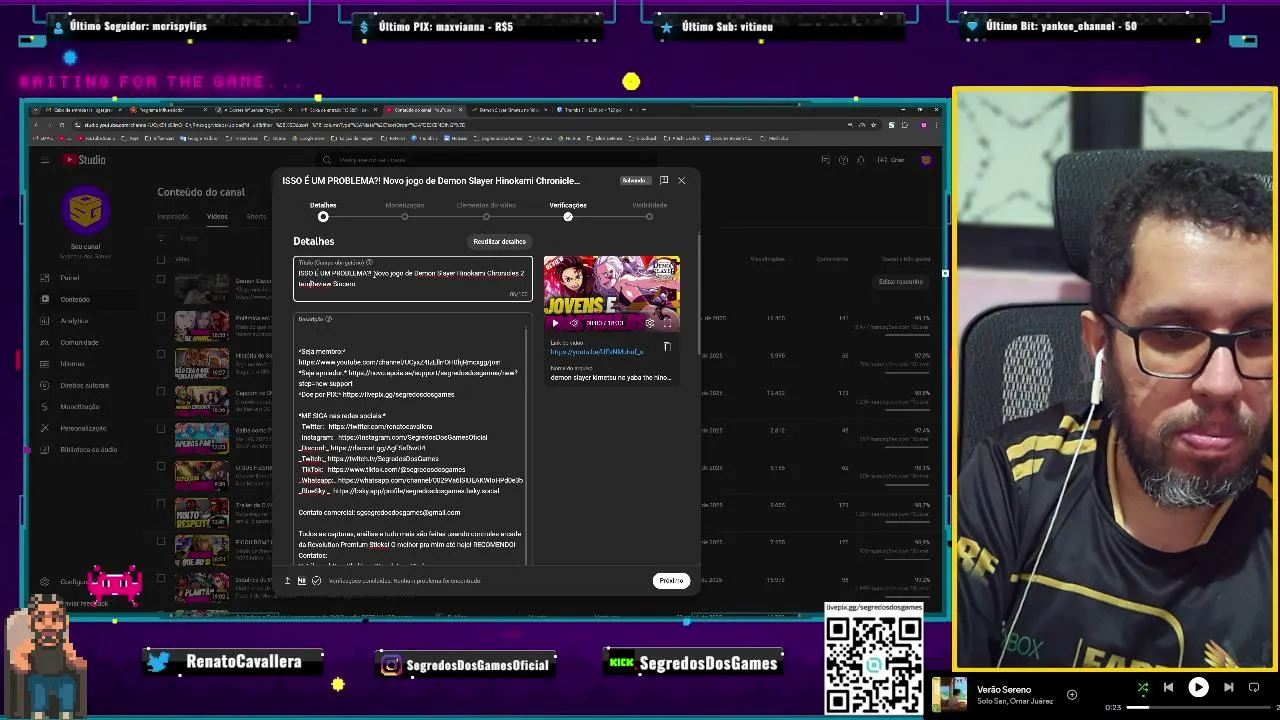Open Personalização in the sidebar
1280x720 pixels.
pos(83,428)
